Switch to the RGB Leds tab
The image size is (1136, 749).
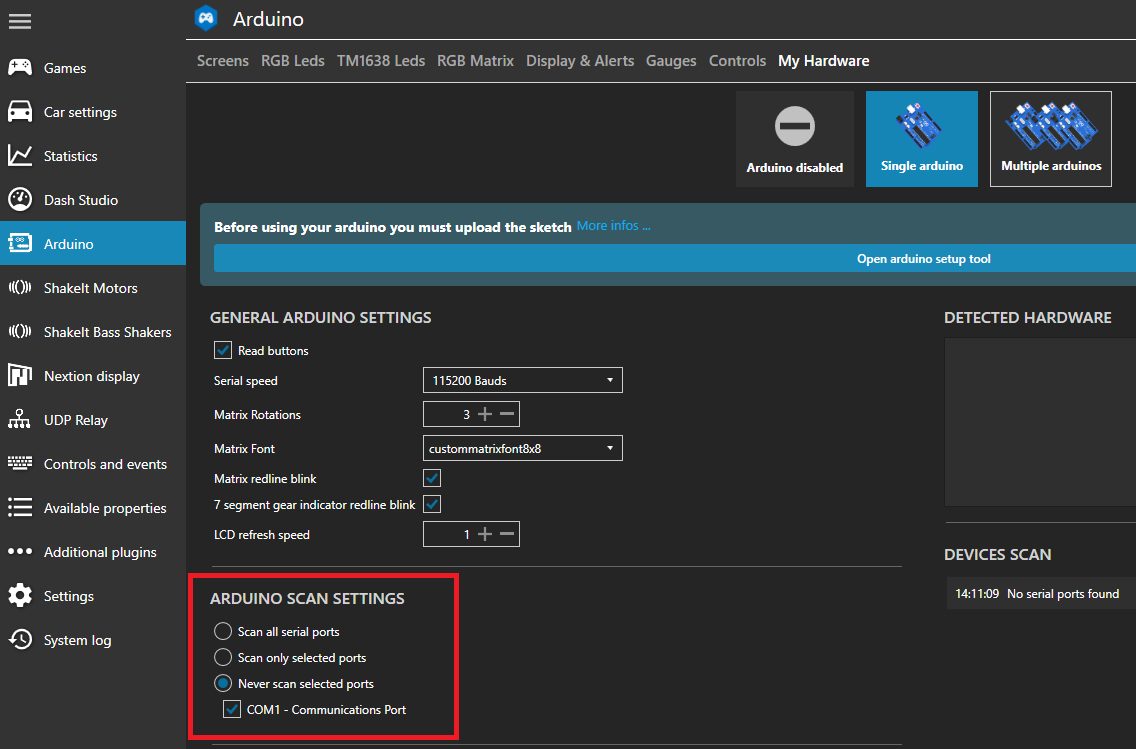pyautogui.click(x=292, y=61)
